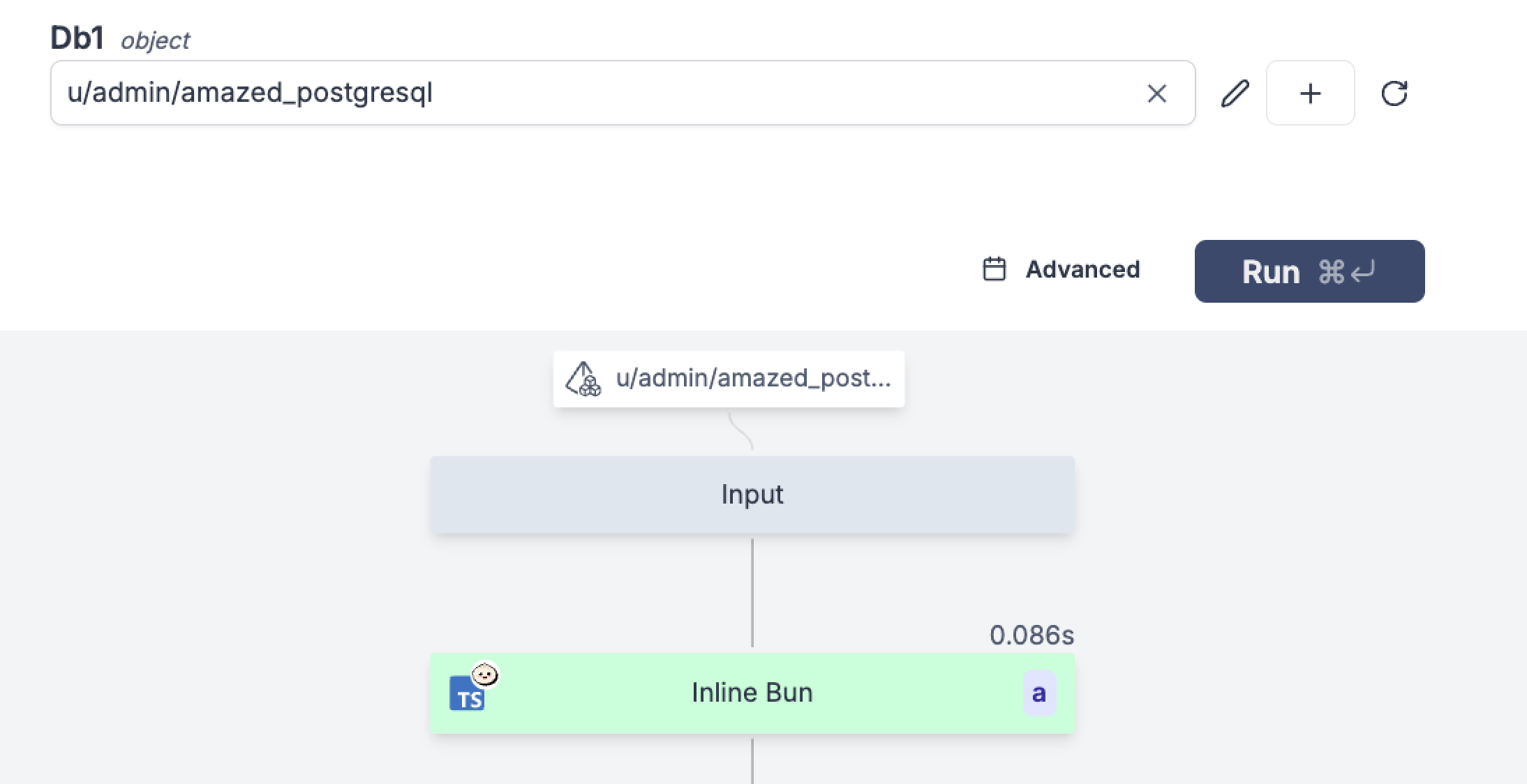
Task: Click the Bun mascot icon on Inline Bun step
Action: tap(484, 673)
